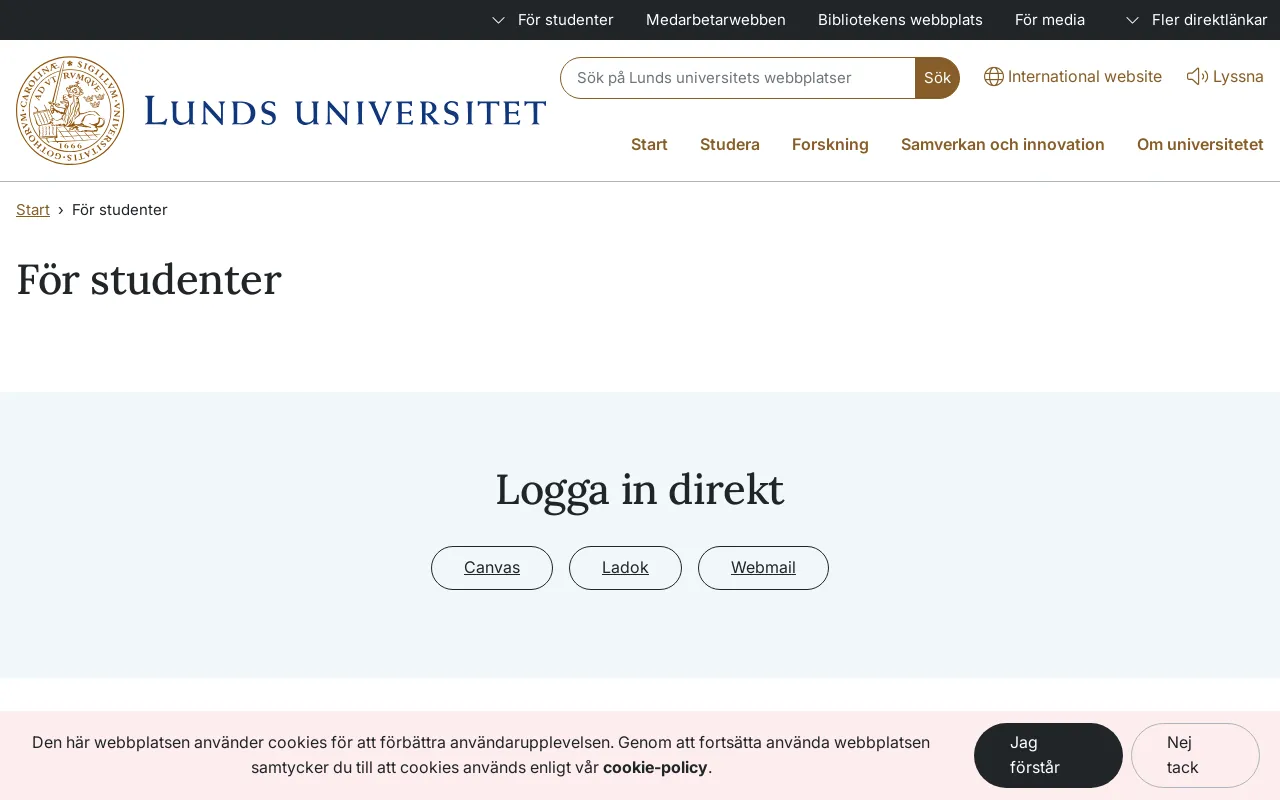The image size is (1280, 800).
Task: Open Bibliotekens webbplats from top bar
Action: [900, 20]
